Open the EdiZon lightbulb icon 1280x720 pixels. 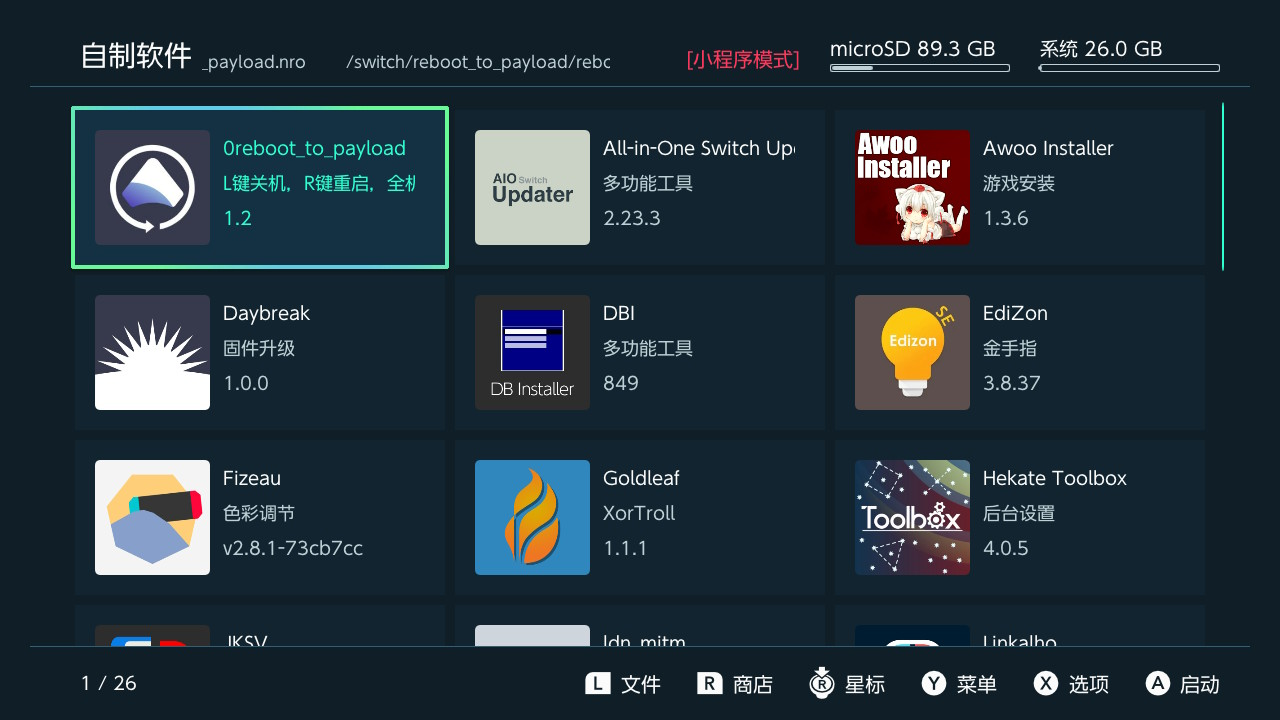(912, 352)
